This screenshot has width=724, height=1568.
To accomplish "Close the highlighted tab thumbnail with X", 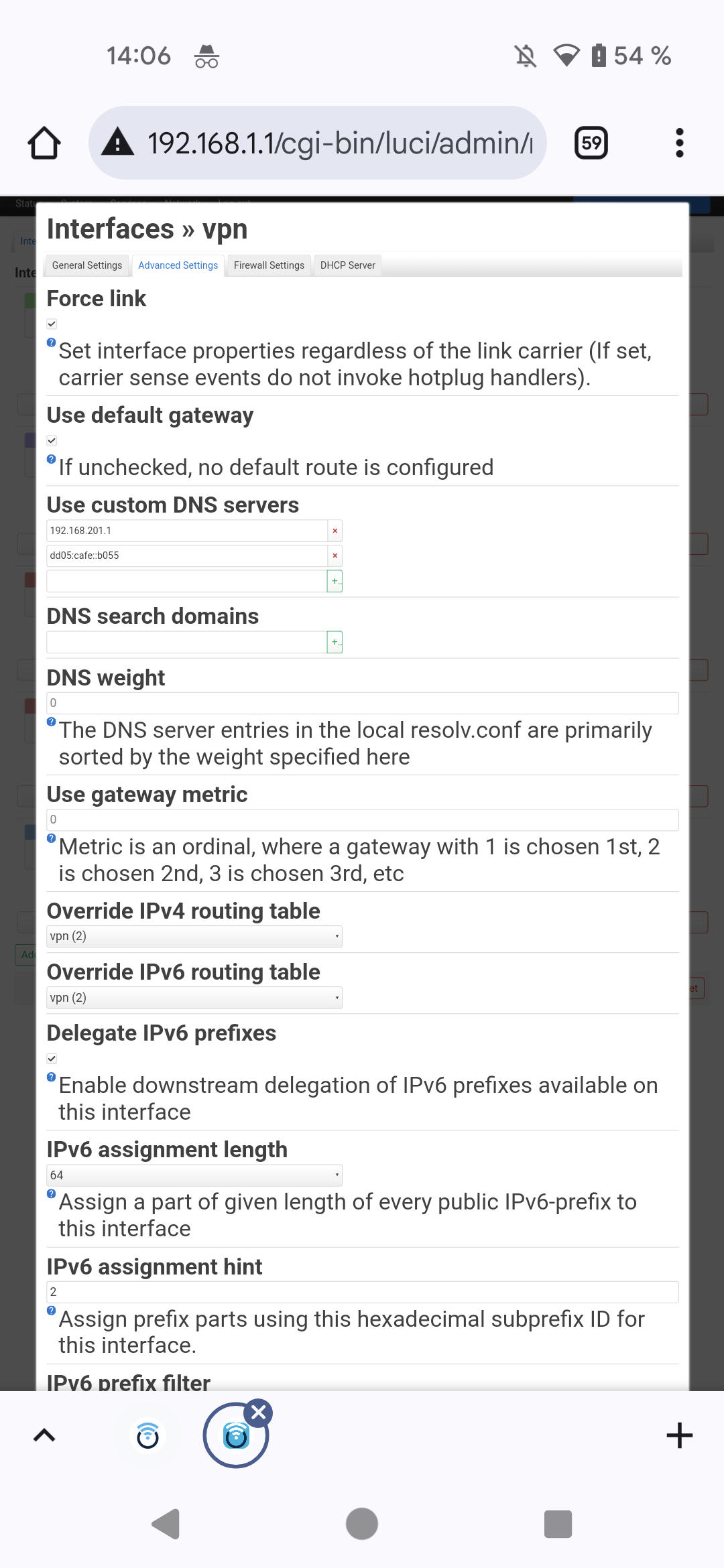I will point(258,1413).
